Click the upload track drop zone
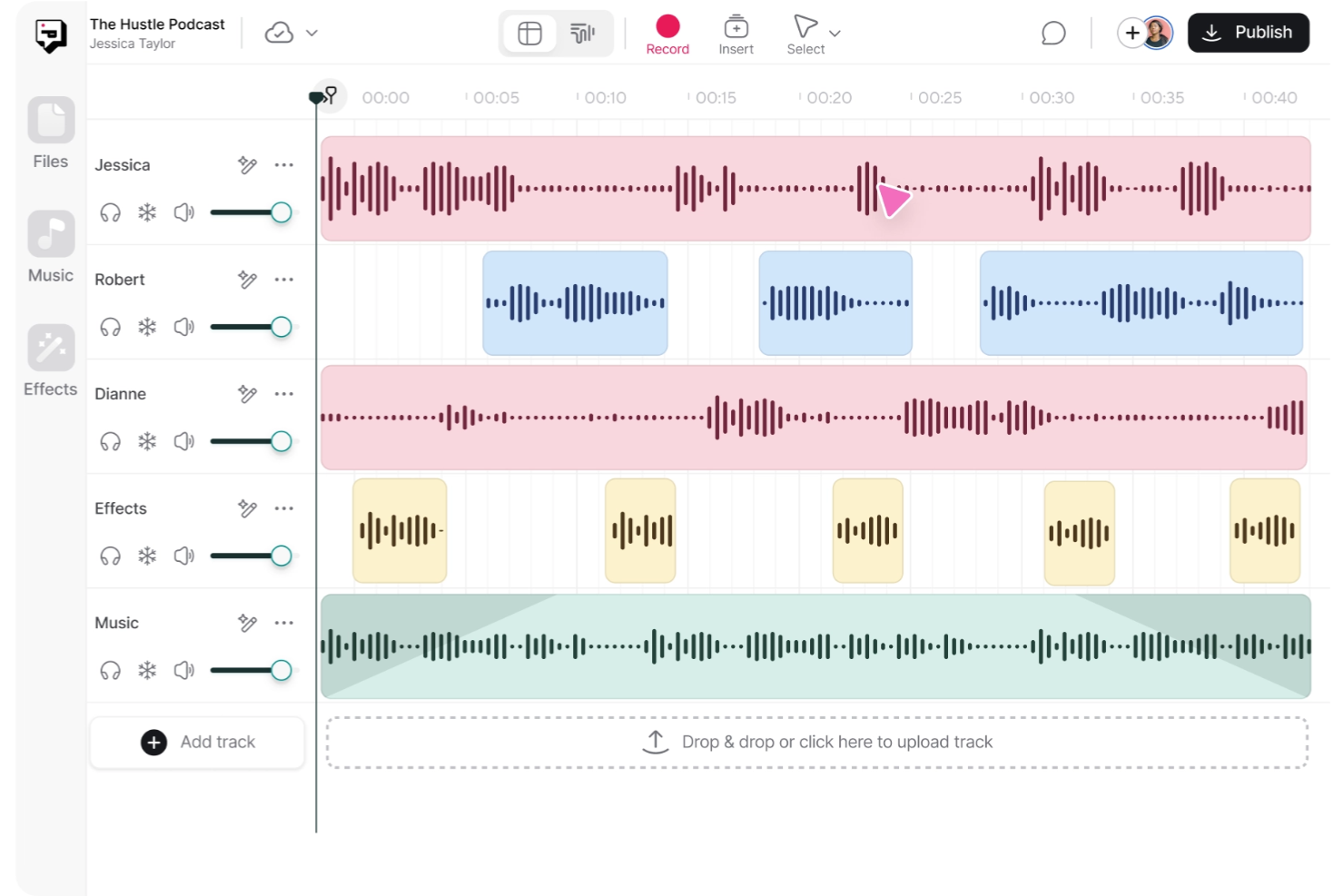This screenshot has width=1344, height=896. pos(817,742)
